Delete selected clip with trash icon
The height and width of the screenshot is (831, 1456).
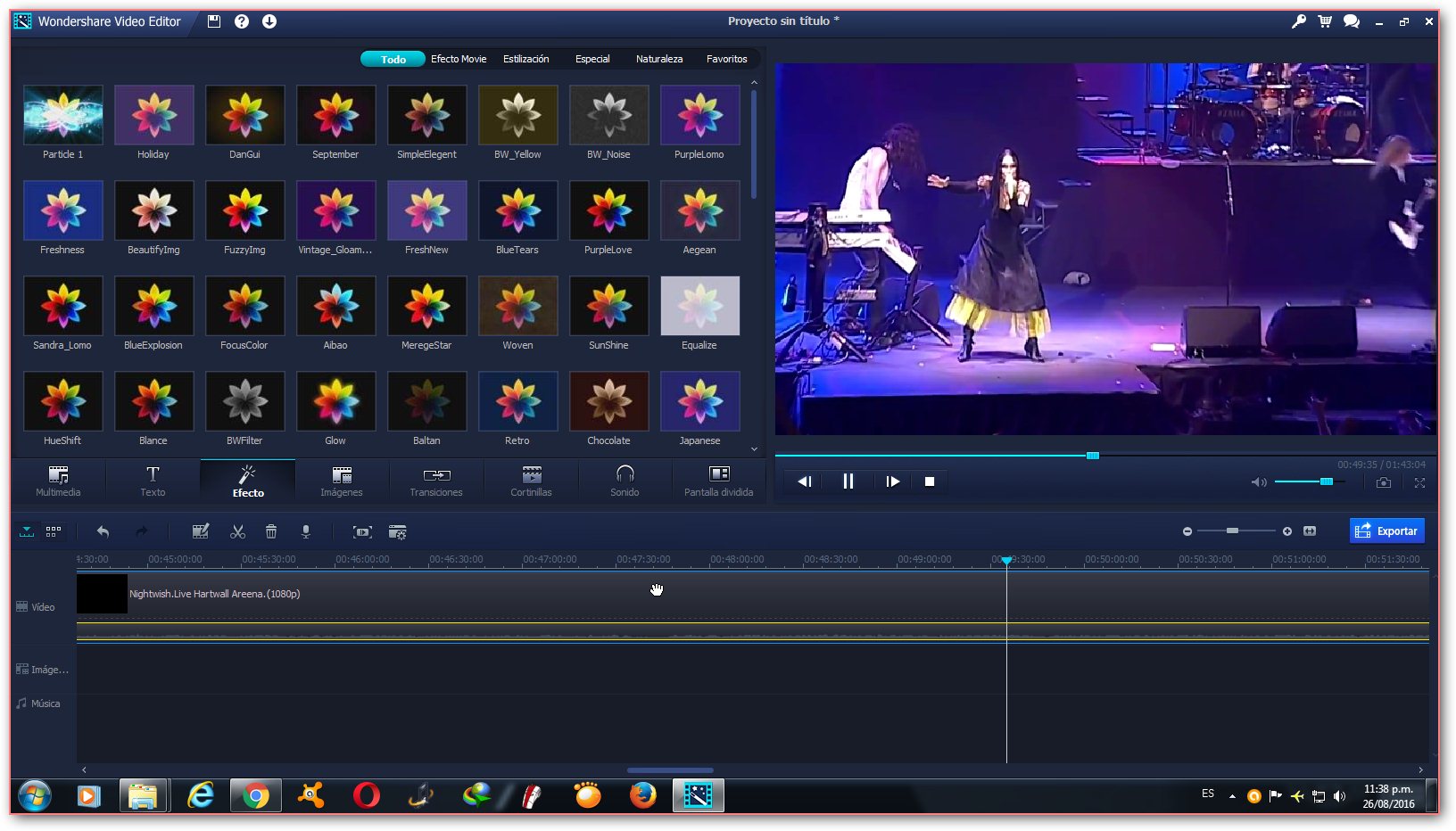point(271,531)
